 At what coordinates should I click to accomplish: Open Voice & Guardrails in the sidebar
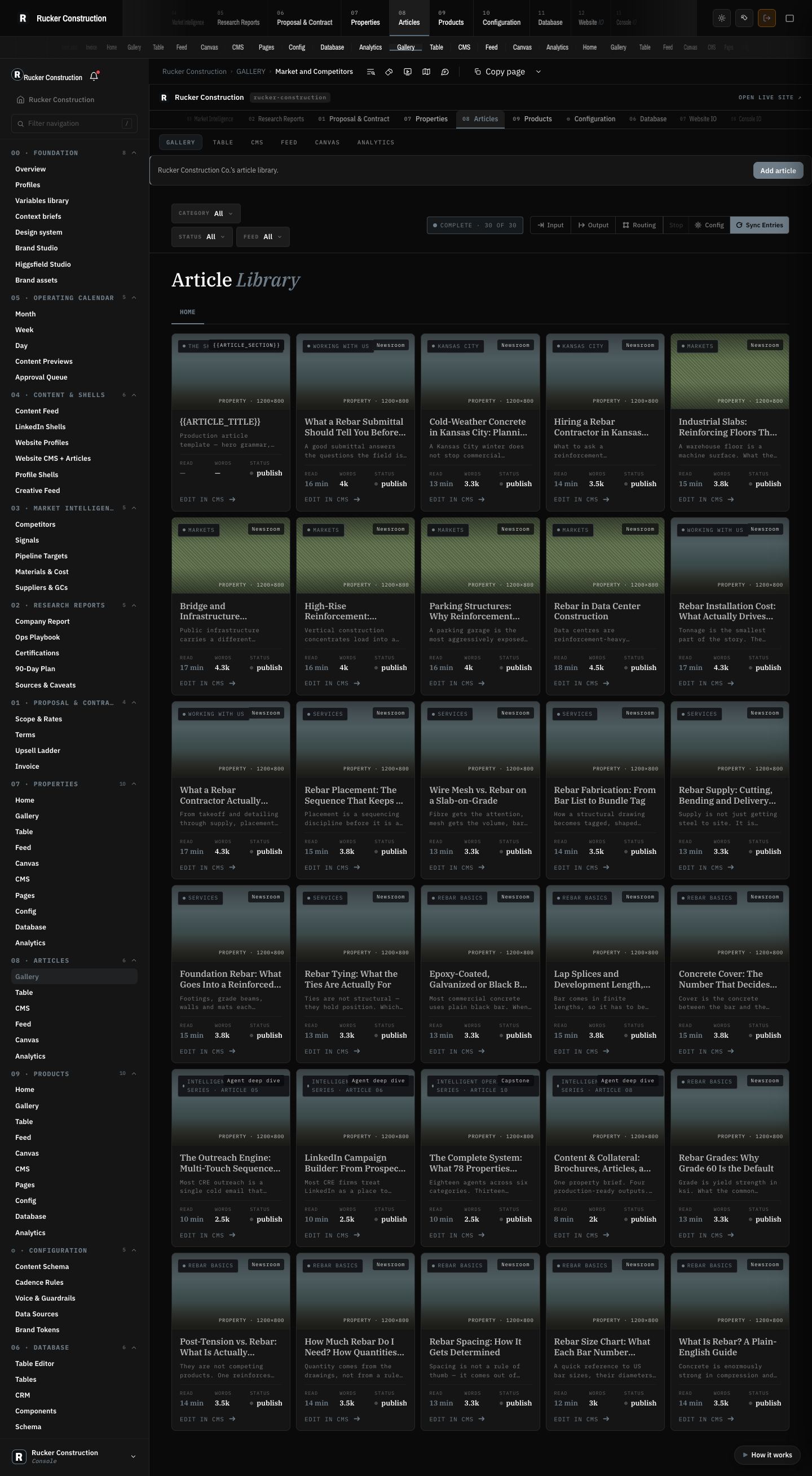coord(45,1298)
